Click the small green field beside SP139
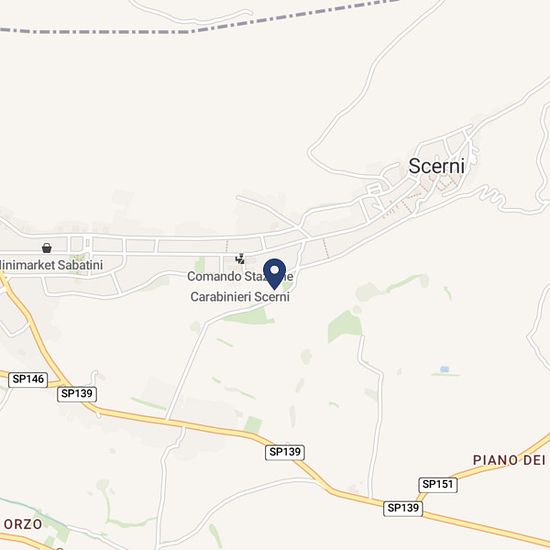This screenshot has height=550, width=550. coord(253,424)
